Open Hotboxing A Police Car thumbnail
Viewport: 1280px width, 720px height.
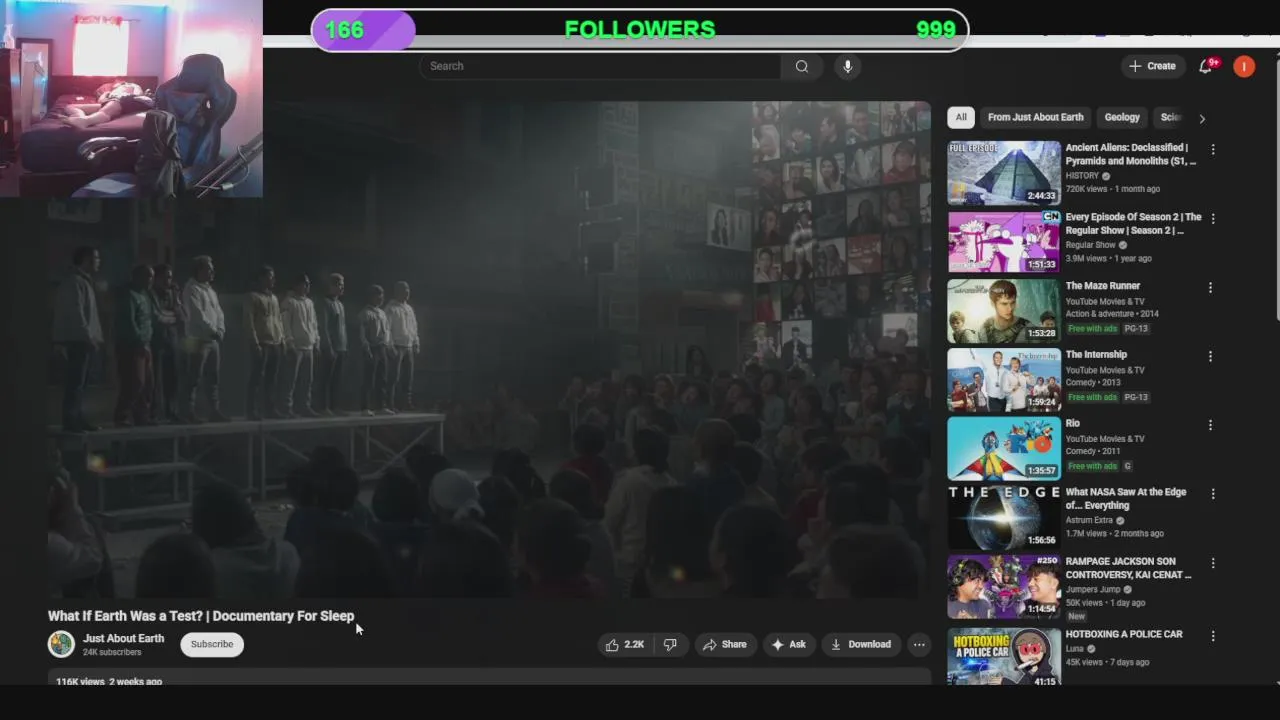tap(1004, 656)
